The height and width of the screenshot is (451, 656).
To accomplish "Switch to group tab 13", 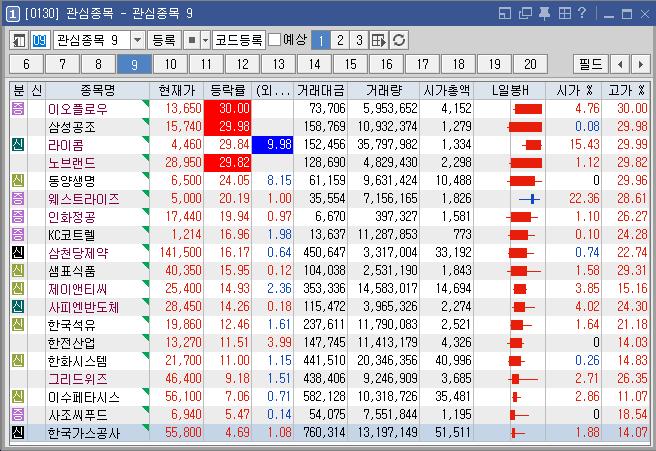I will pos(278,64).
